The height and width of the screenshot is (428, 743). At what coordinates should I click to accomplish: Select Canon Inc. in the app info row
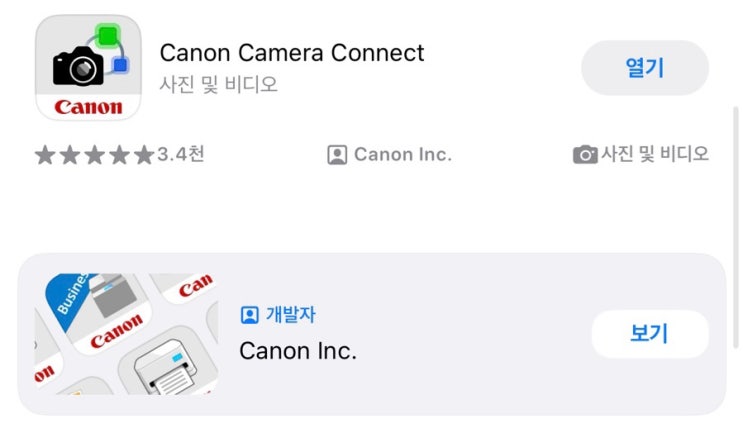[x=402, y=155]
